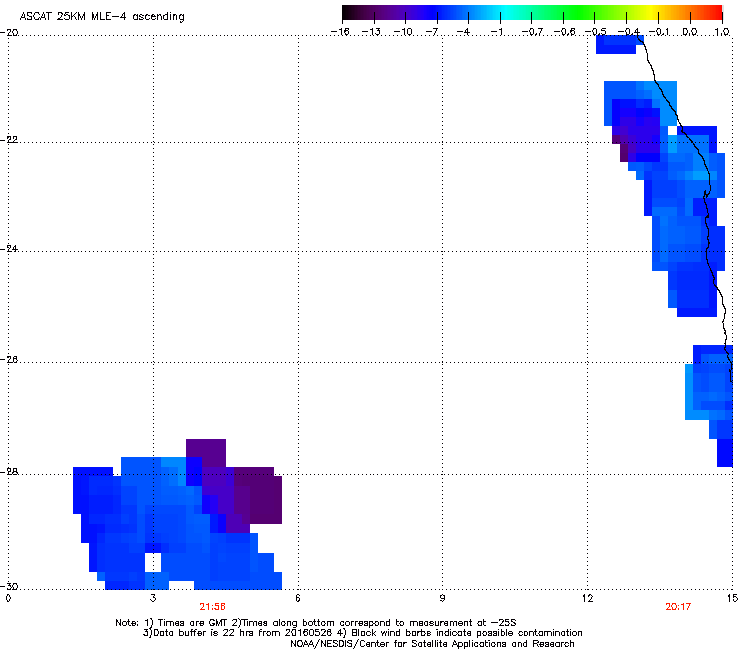Screen dimensions: 740x650
Task: Click the color bar label "-0.7"
Action: click(x=532, y=32)
